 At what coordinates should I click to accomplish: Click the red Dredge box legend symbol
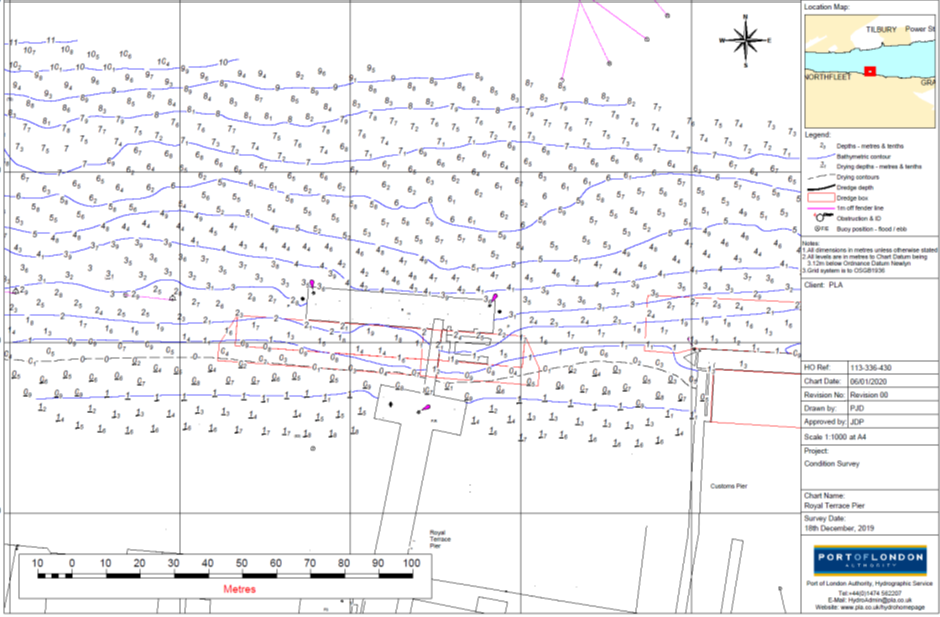(x=821, y=198)
